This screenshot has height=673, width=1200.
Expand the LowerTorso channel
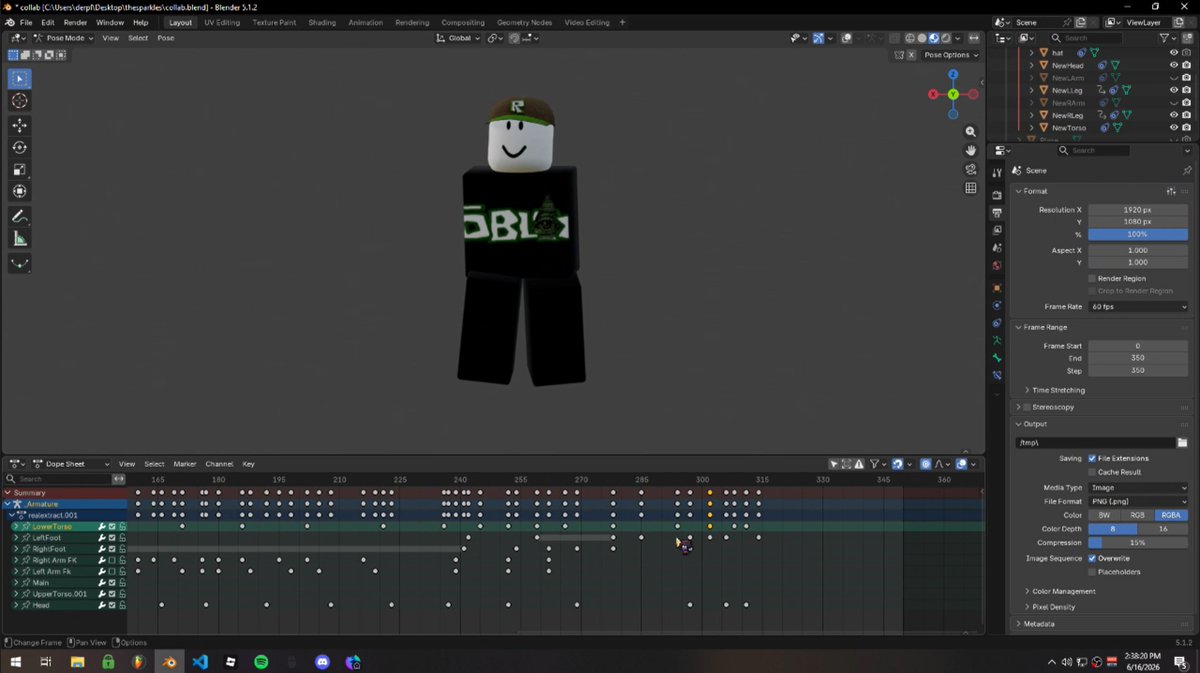tap(15, 526)
